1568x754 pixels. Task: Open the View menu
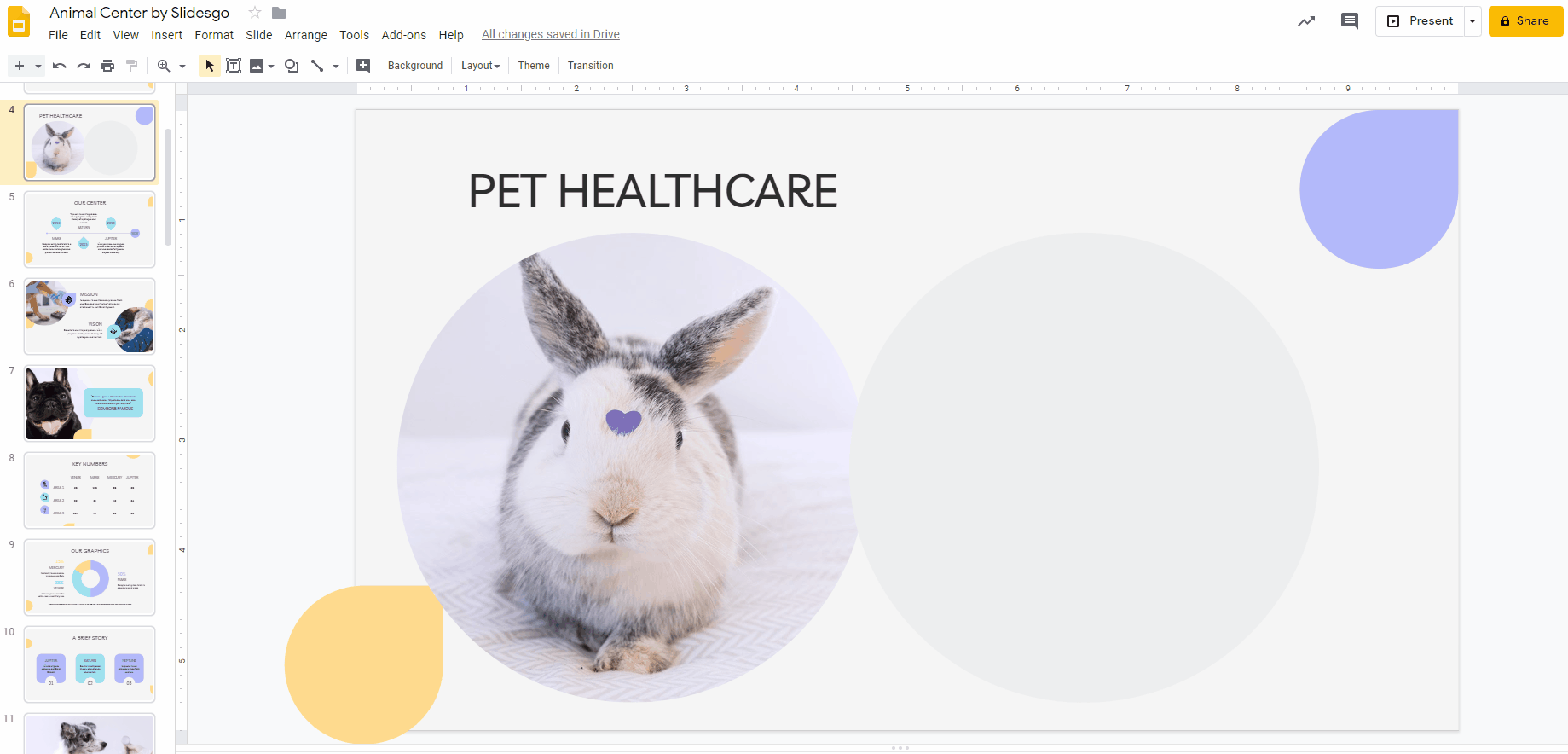[126, 35]
